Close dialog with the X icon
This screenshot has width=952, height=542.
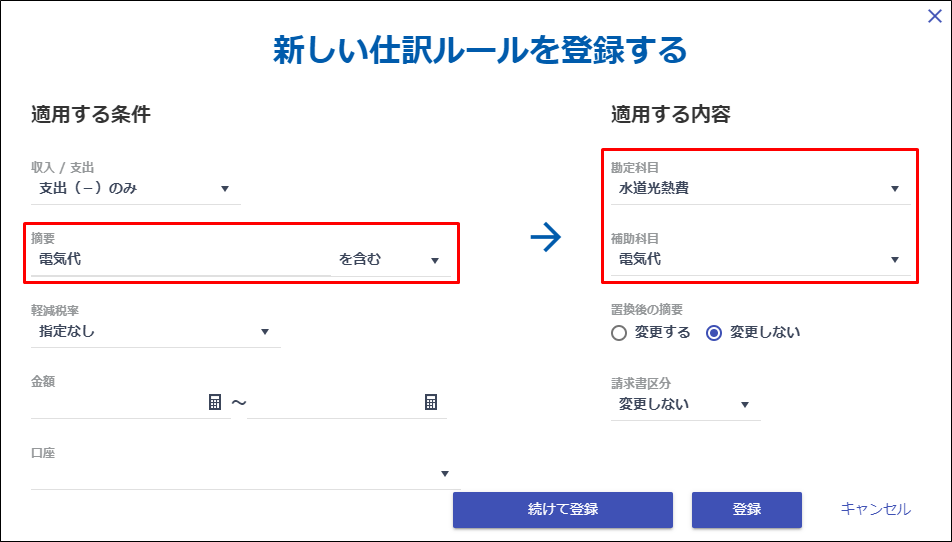coord(934,16)
